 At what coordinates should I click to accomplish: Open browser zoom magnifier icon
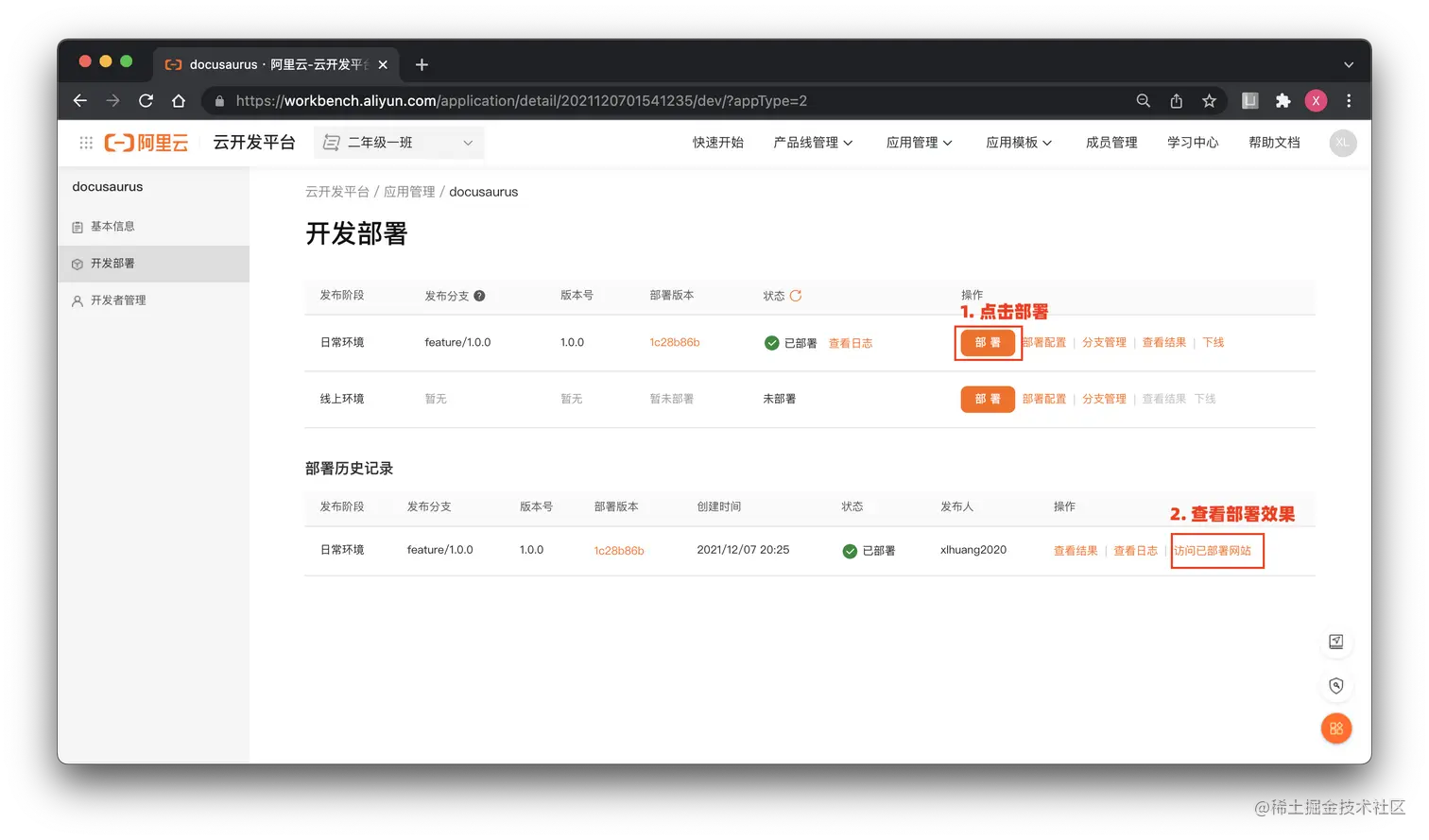click(x=1143, y=100)
